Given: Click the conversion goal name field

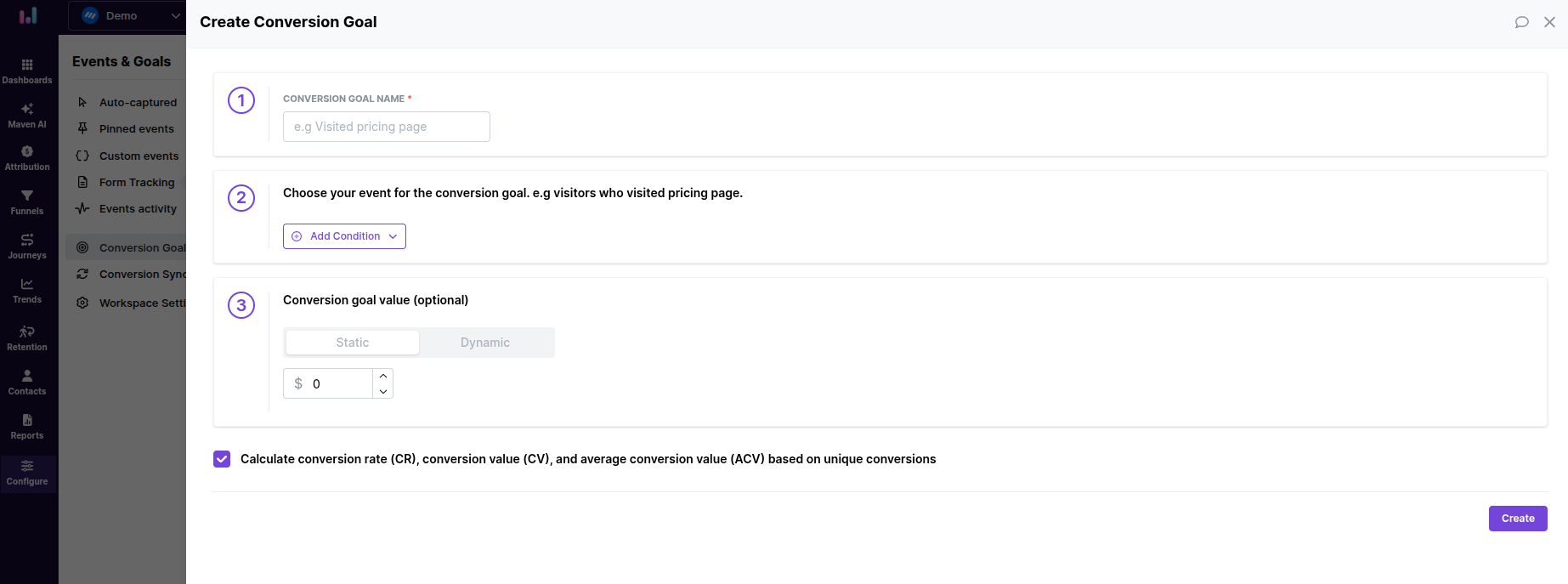Looking at the screenshot, I should 387,127.
